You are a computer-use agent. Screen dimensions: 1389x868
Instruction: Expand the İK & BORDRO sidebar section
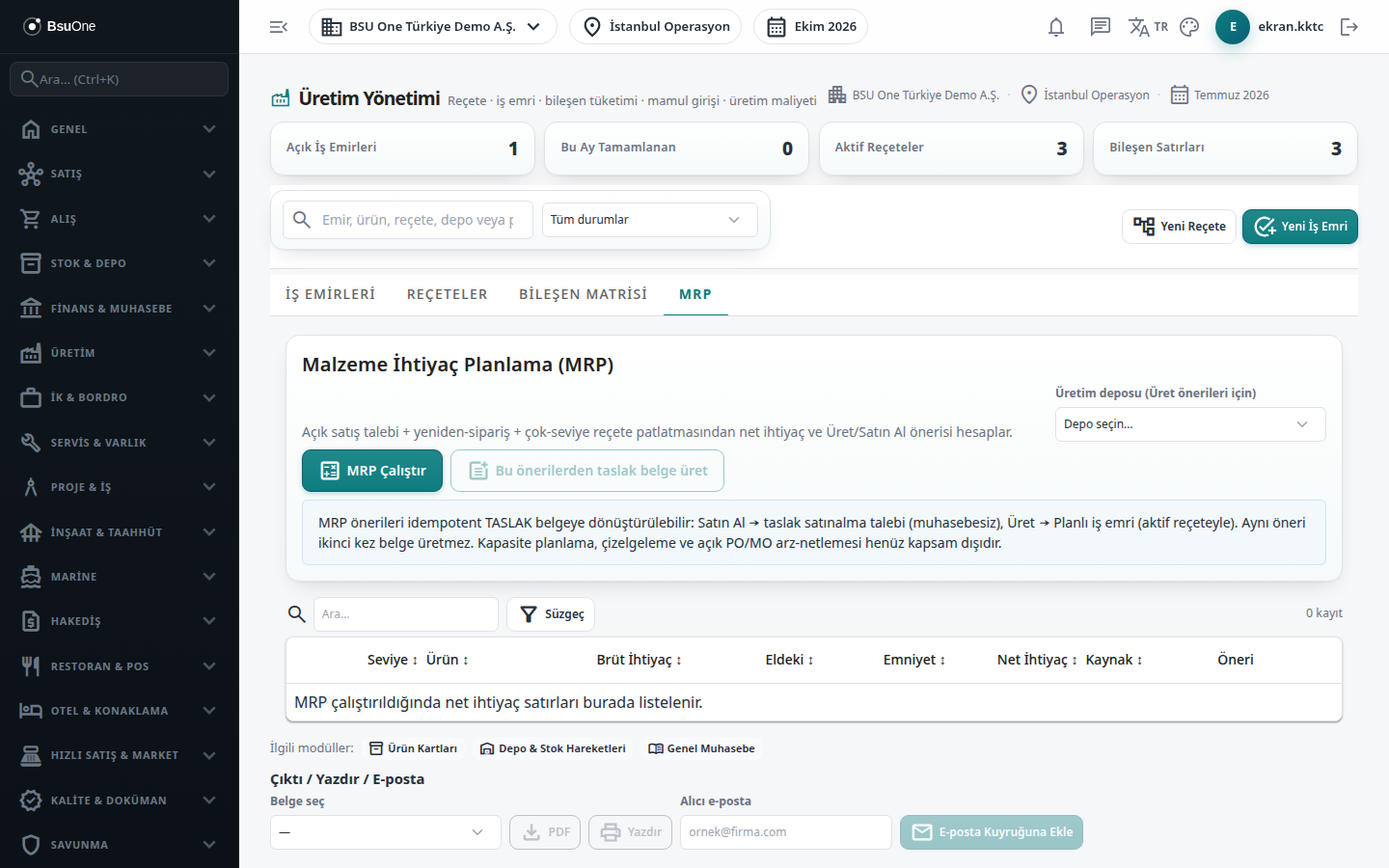pos(120,397)
